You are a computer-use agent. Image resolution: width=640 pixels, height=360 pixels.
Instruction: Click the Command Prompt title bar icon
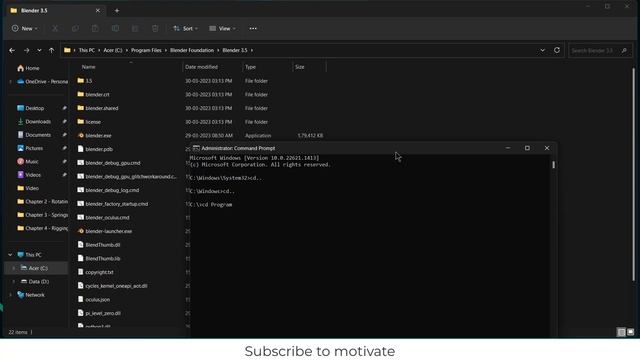[196, 148]
